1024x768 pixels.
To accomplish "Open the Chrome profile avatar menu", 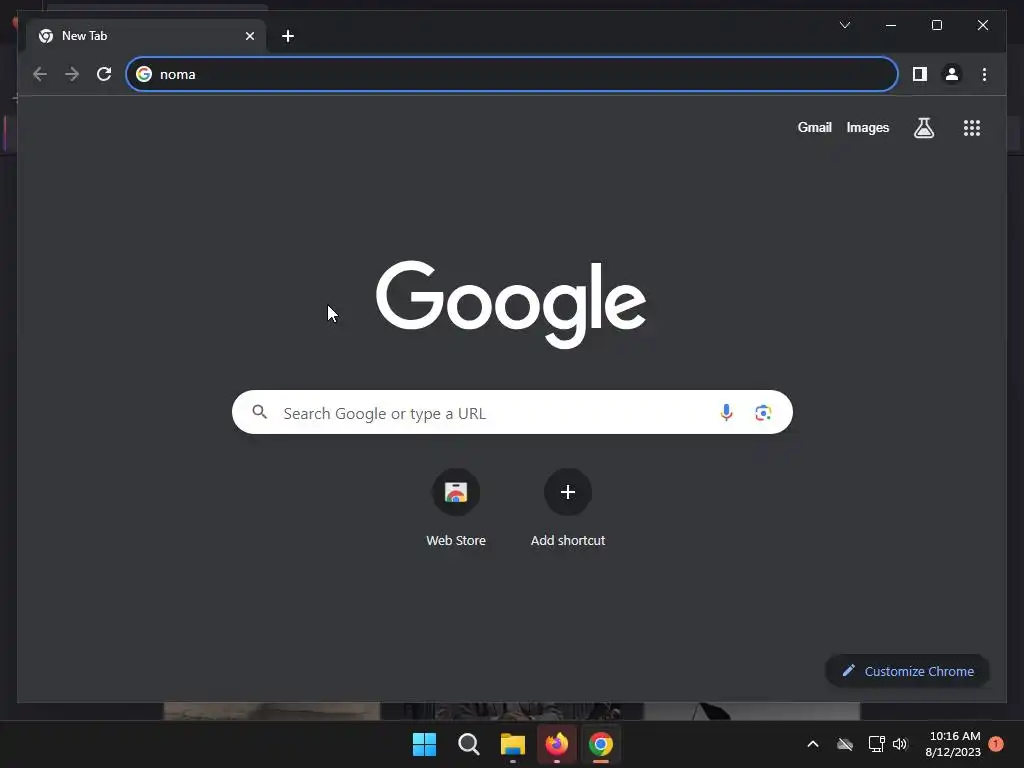I will pos(952,74).
